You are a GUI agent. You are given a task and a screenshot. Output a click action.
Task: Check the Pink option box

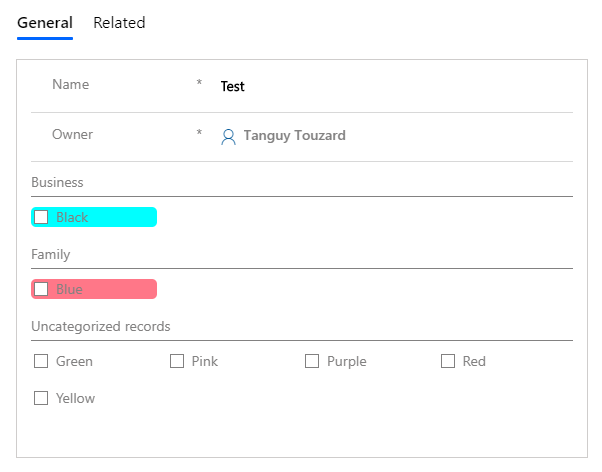point(177,361)
